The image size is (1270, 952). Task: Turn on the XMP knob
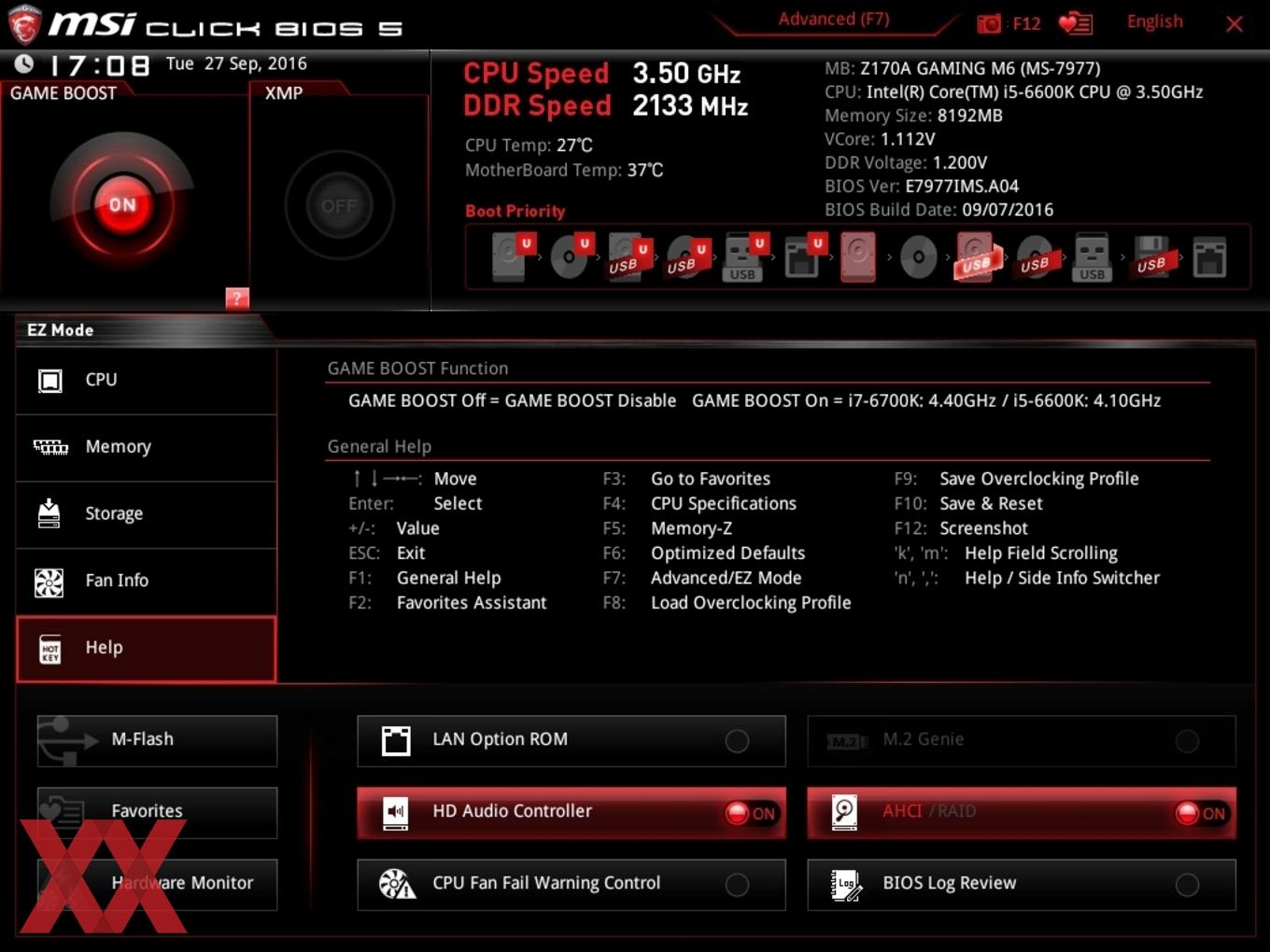tap(339, 205)
